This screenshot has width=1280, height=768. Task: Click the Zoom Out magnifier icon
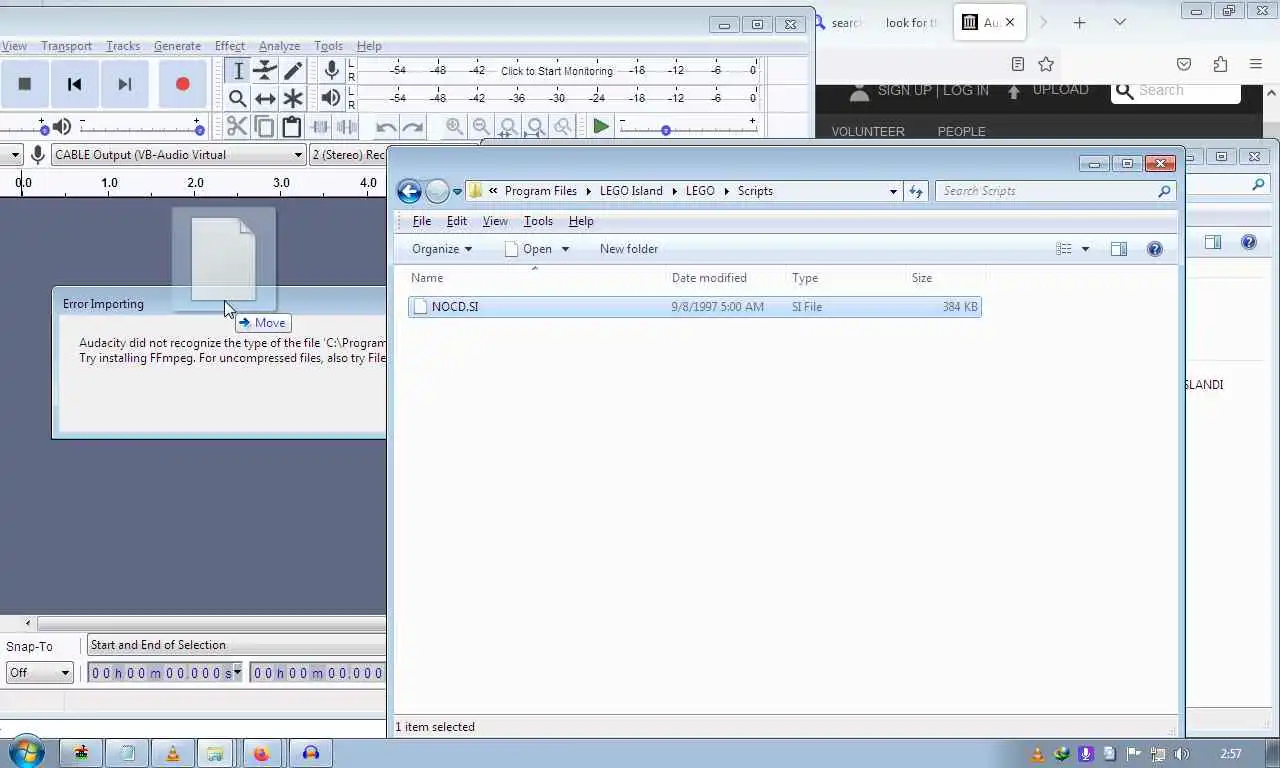coord(481,126)
